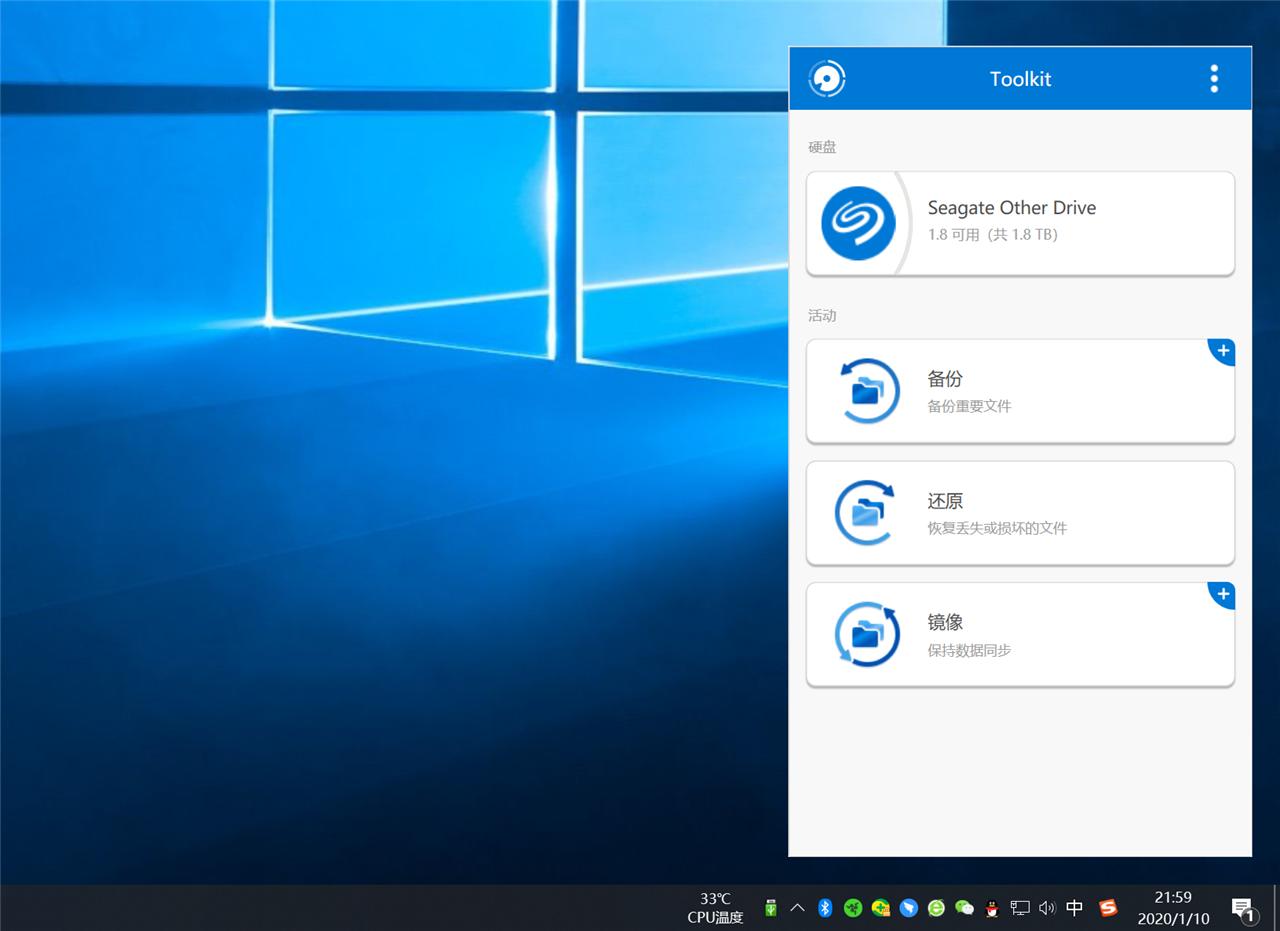The image size is (1280, 931).
Task: Click the 还原 restore folder icon
Action: (866, 513)
